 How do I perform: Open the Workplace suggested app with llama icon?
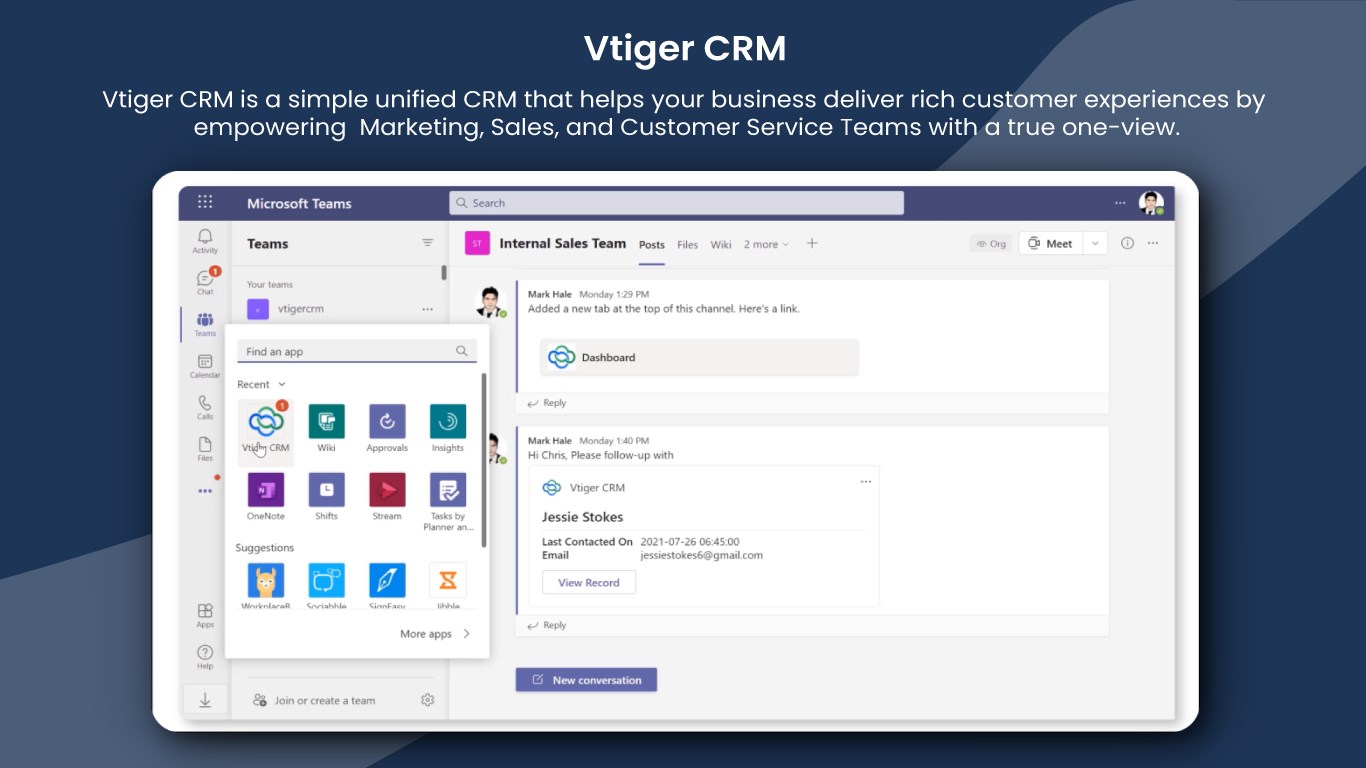[266, 586]
